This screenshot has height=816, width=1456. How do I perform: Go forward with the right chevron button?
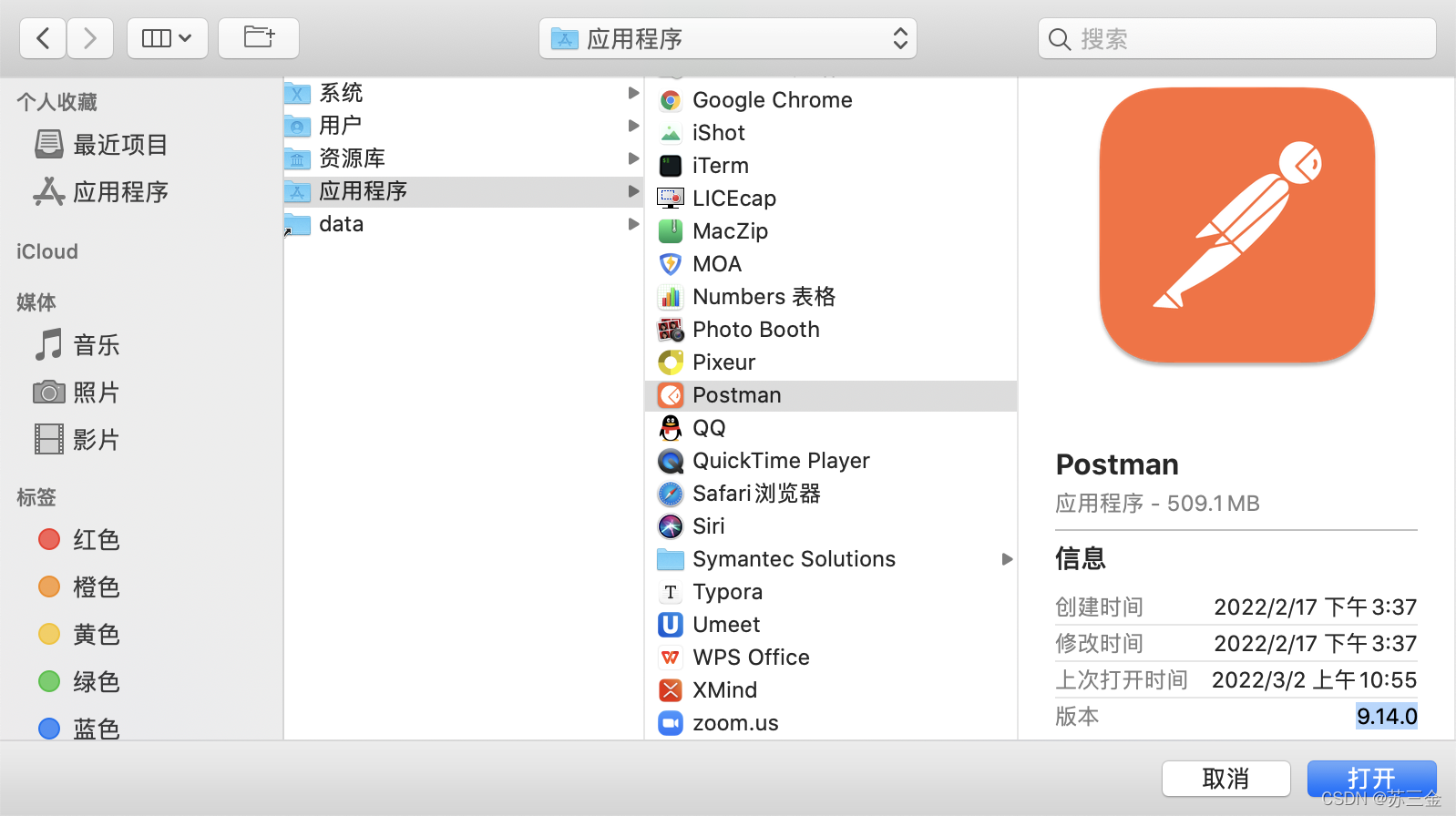click(90, 38)
